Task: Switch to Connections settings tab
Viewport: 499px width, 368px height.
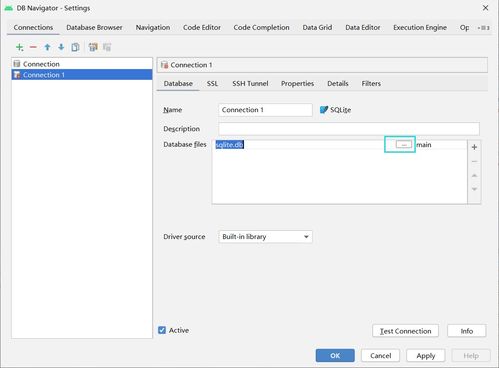Action: [33, 28]
